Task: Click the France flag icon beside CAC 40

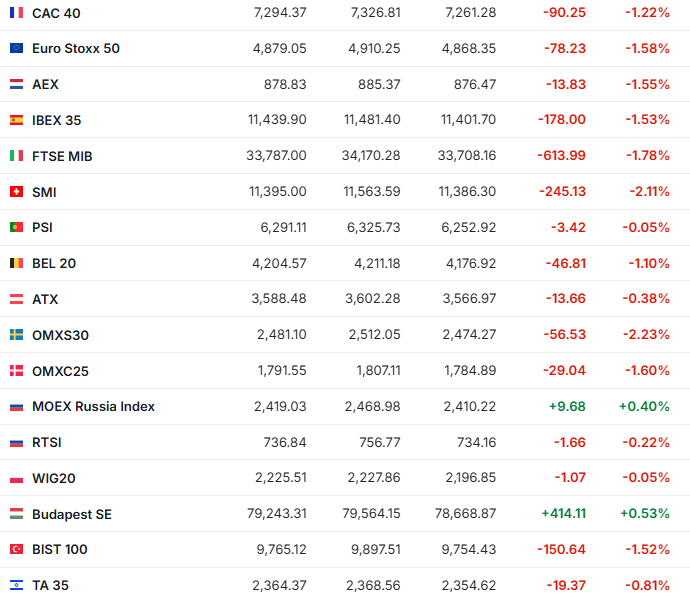Action: (x=16, y=13)
